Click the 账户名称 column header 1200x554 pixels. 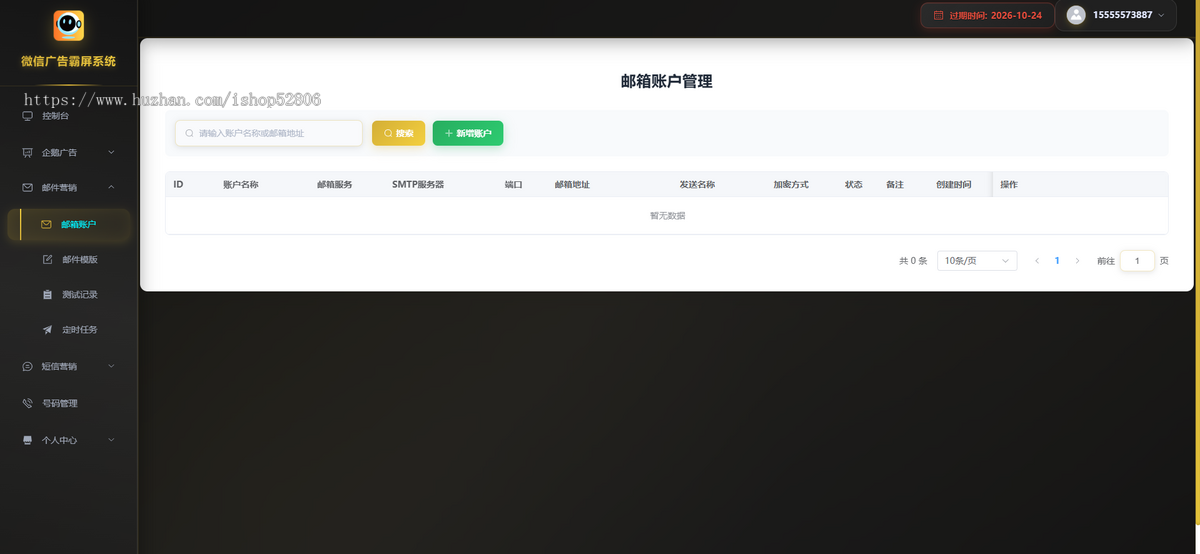coord(240,185)
